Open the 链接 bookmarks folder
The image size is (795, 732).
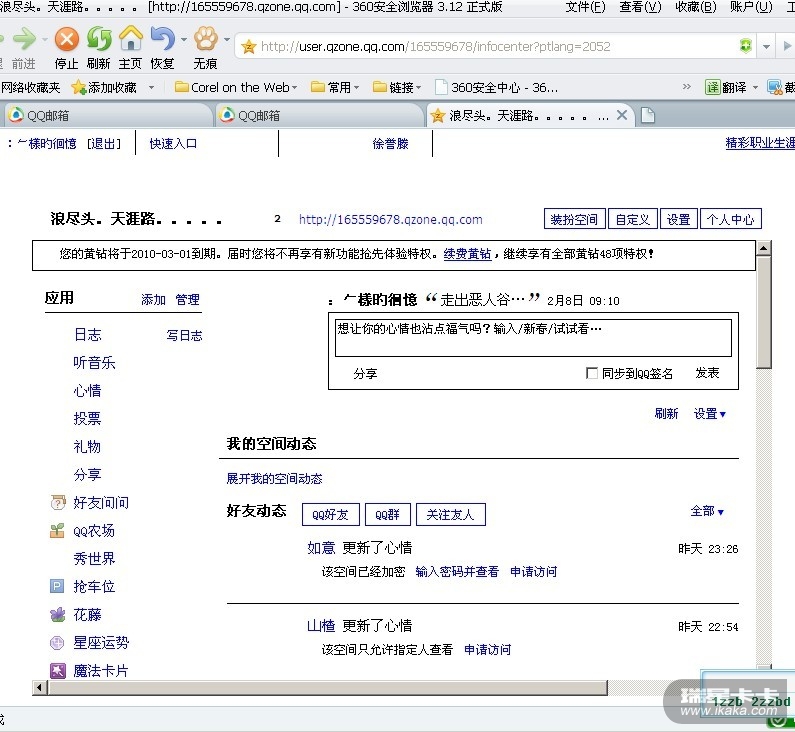397,87
